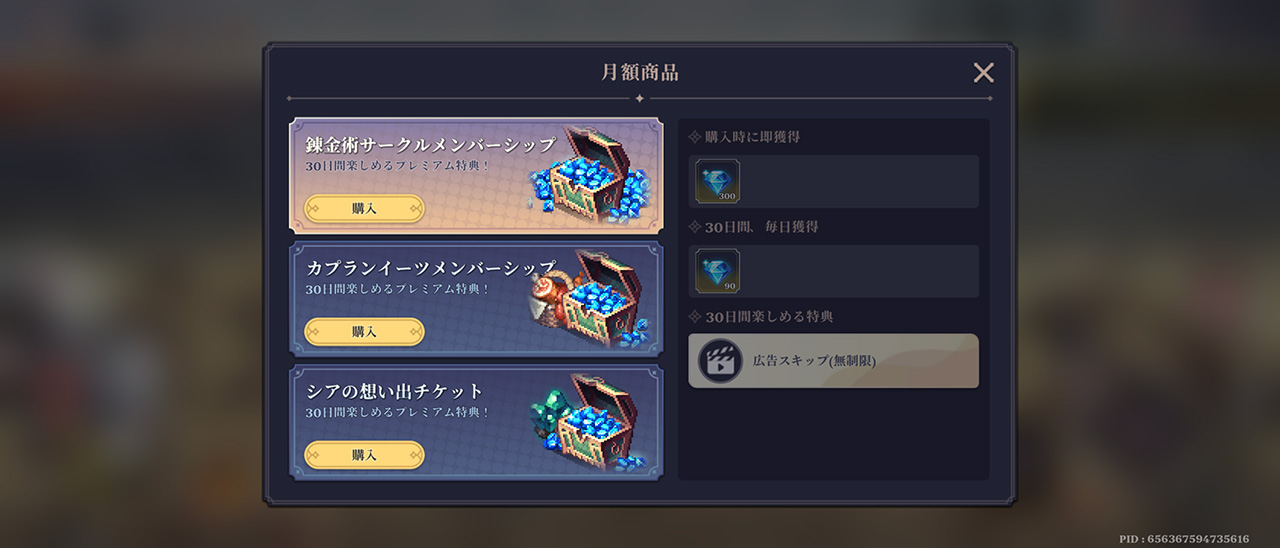The height and width of the screenshot is (548, 1280).
Task: Select the カプランイーツメンバーシップ card title
Action: 430,268
